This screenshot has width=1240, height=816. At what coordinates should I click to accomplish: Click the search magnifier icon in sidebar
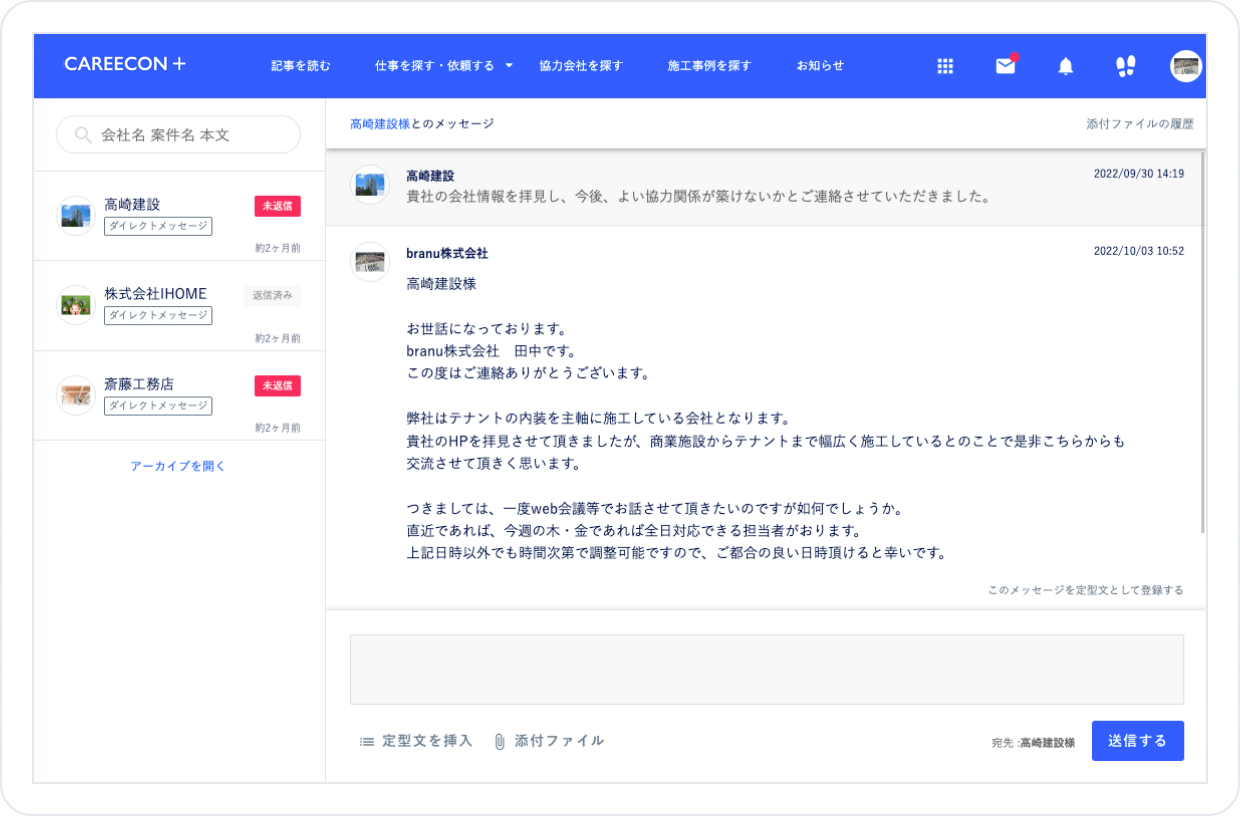[81, 134]
